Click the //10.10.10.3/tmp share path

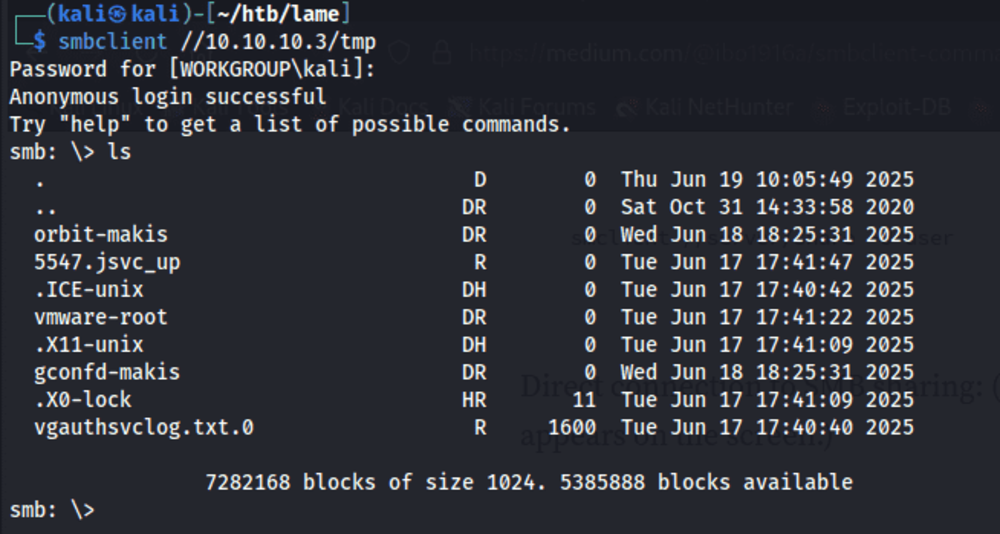point(278,41)
